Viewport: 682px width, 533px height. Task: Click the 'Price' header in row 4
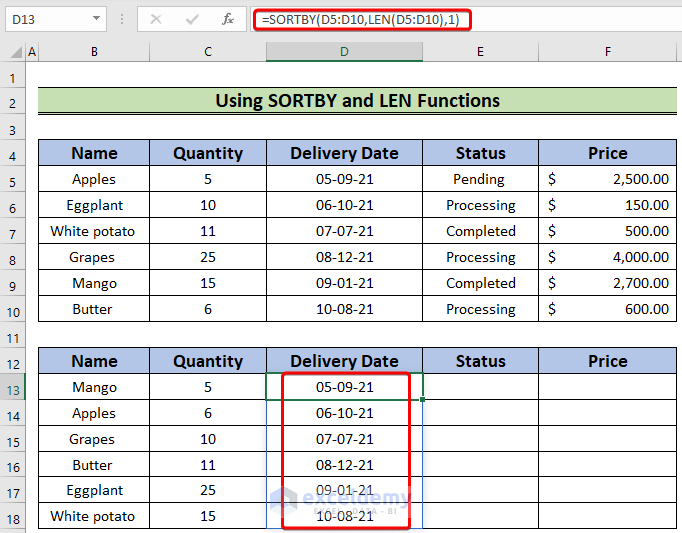(x=608, y=153)
